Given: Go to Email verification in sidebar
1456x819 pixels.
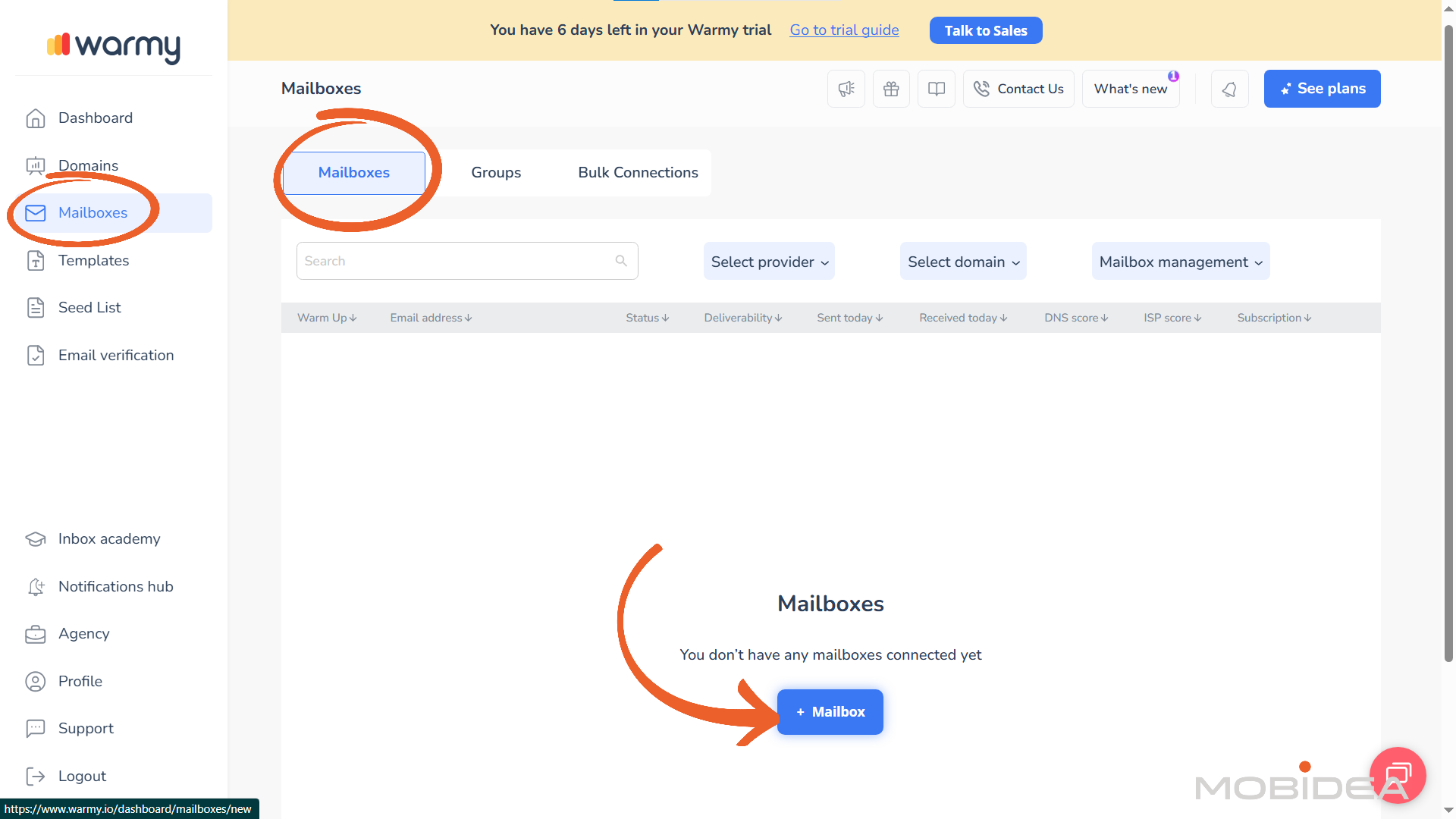Looking at the screenshot, I should 115,355.
